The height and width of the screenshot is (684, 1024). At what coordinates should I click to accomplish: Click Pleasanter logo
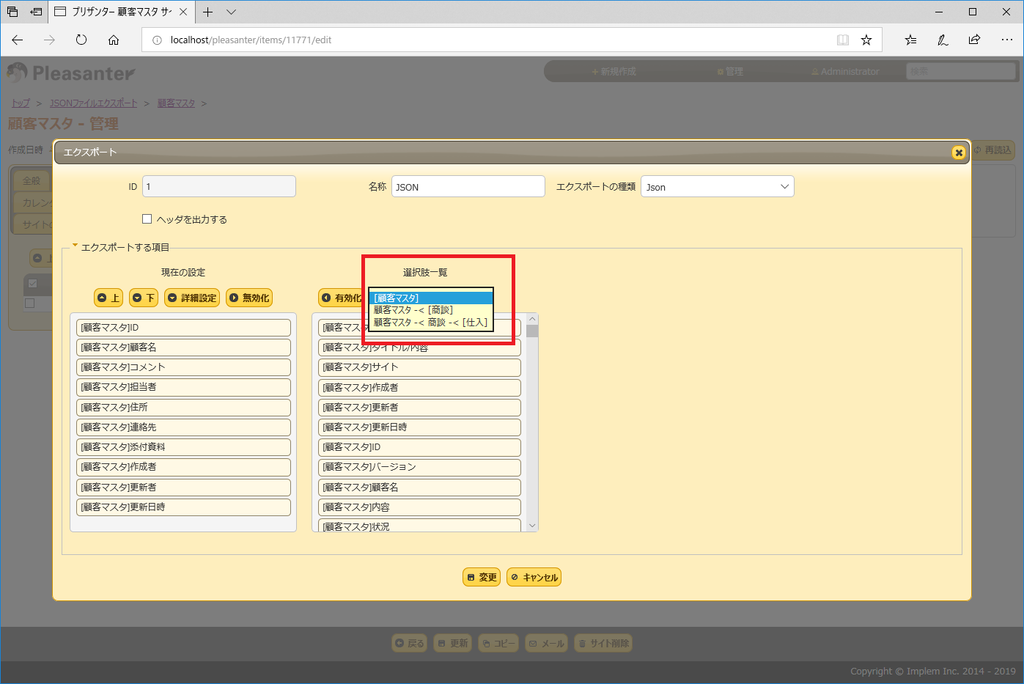pos(71,73)
